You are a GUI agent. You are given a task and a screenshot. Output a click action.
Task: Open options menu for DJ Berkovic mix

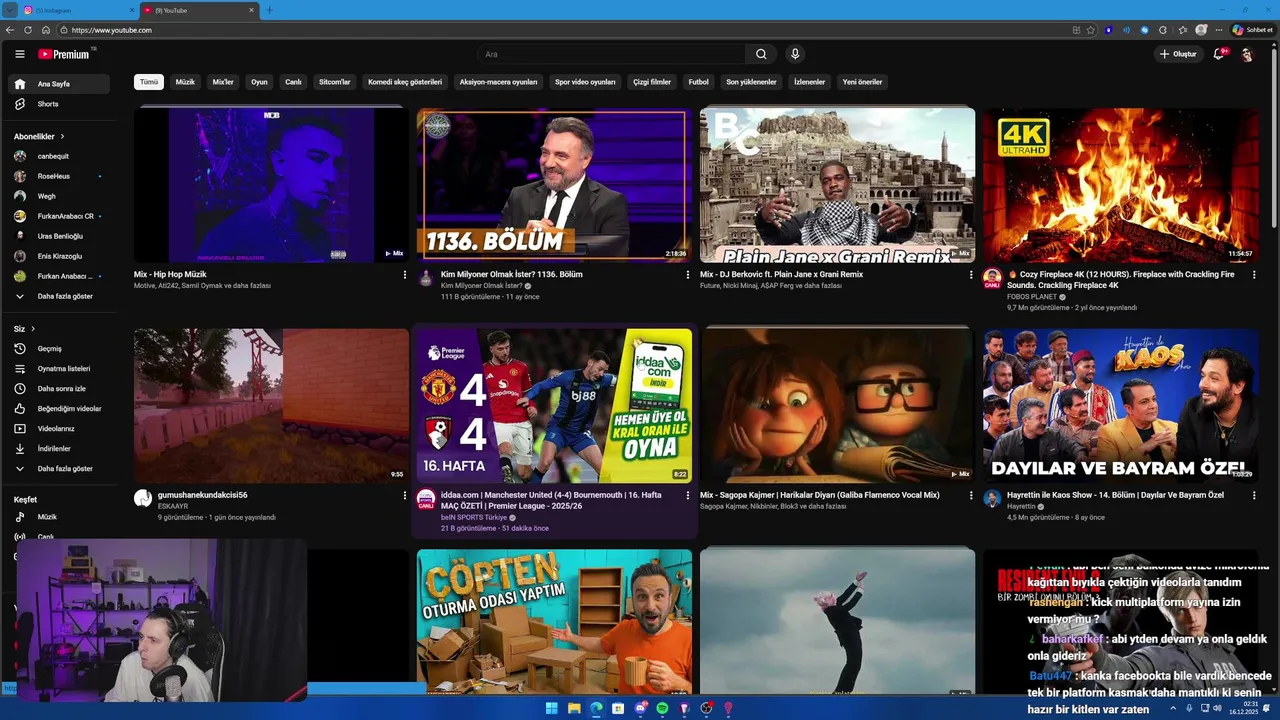pyautogui.click(x=971, y=275)
